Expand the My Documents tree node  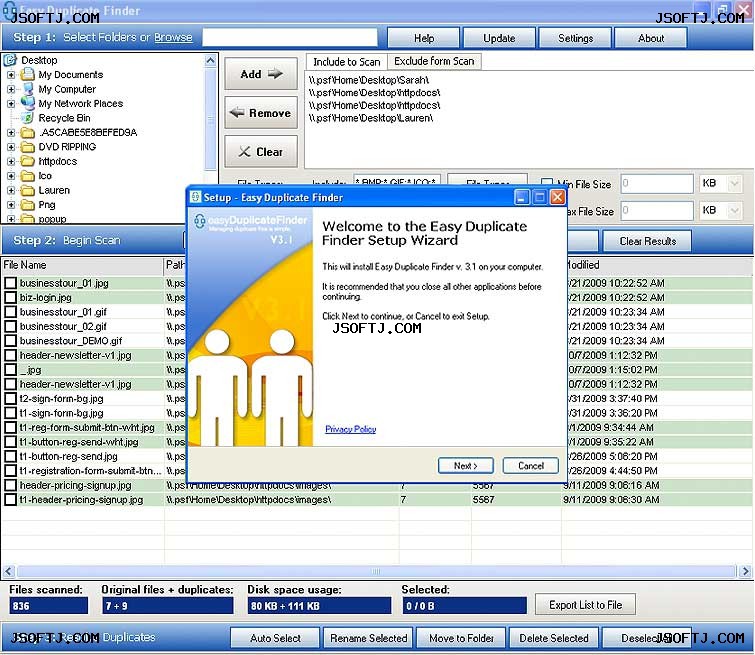point(11,75)
